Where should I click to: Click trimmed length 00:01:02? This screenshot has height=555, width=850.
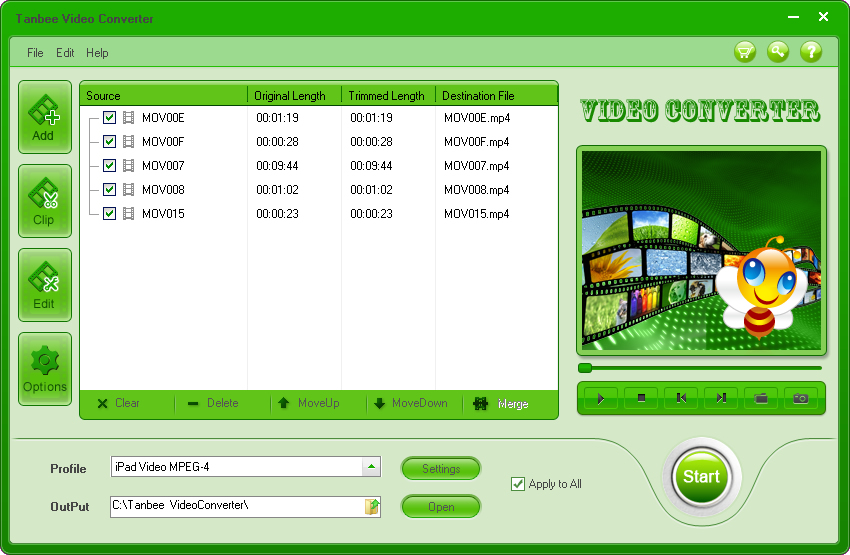click(371, 189)
